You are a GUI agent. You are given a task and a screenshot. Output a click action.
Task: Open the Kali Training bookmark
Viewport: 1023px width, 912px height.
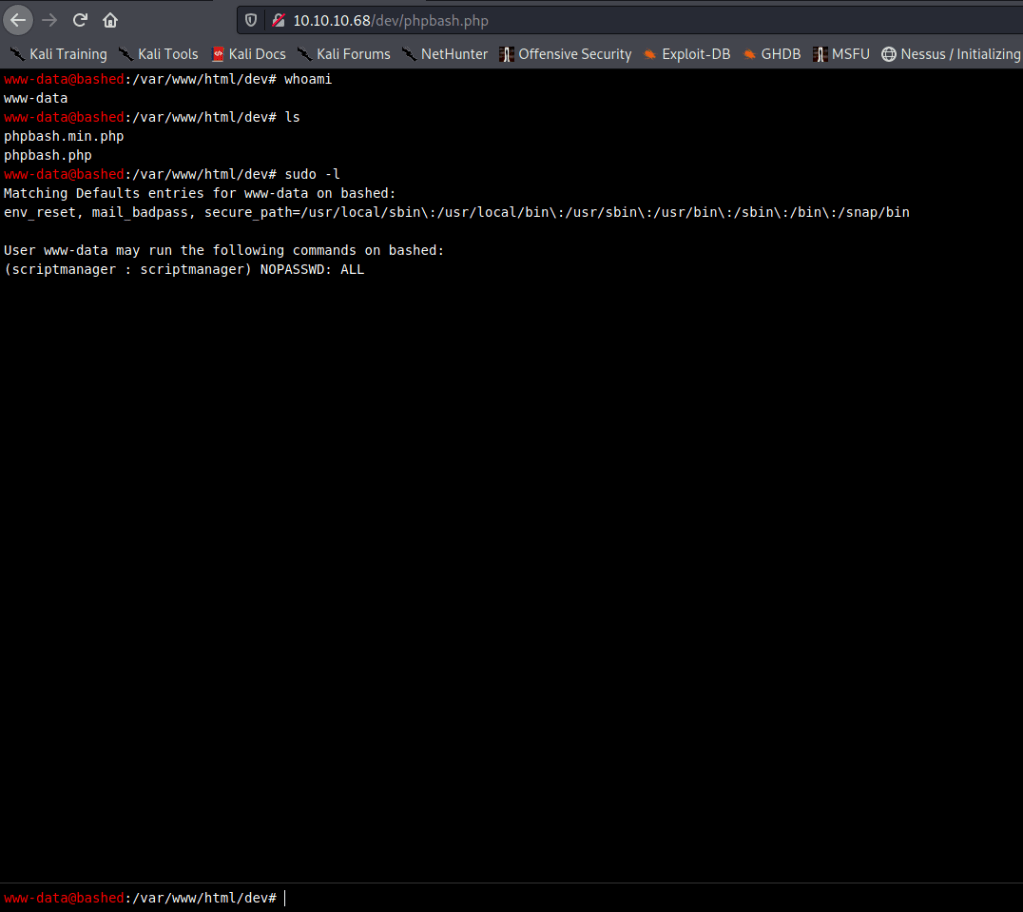click(x=59, y=54)
